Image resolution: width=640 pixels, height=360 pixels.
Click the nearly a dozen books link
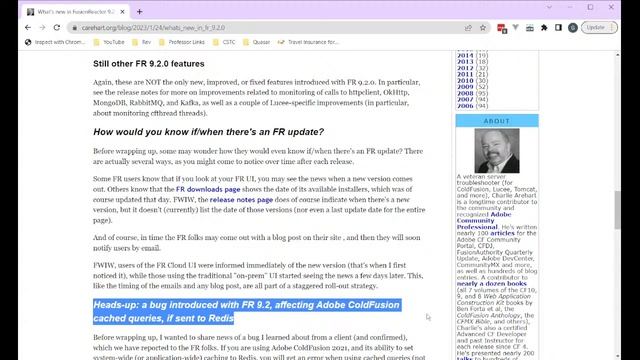pos(491,284)
